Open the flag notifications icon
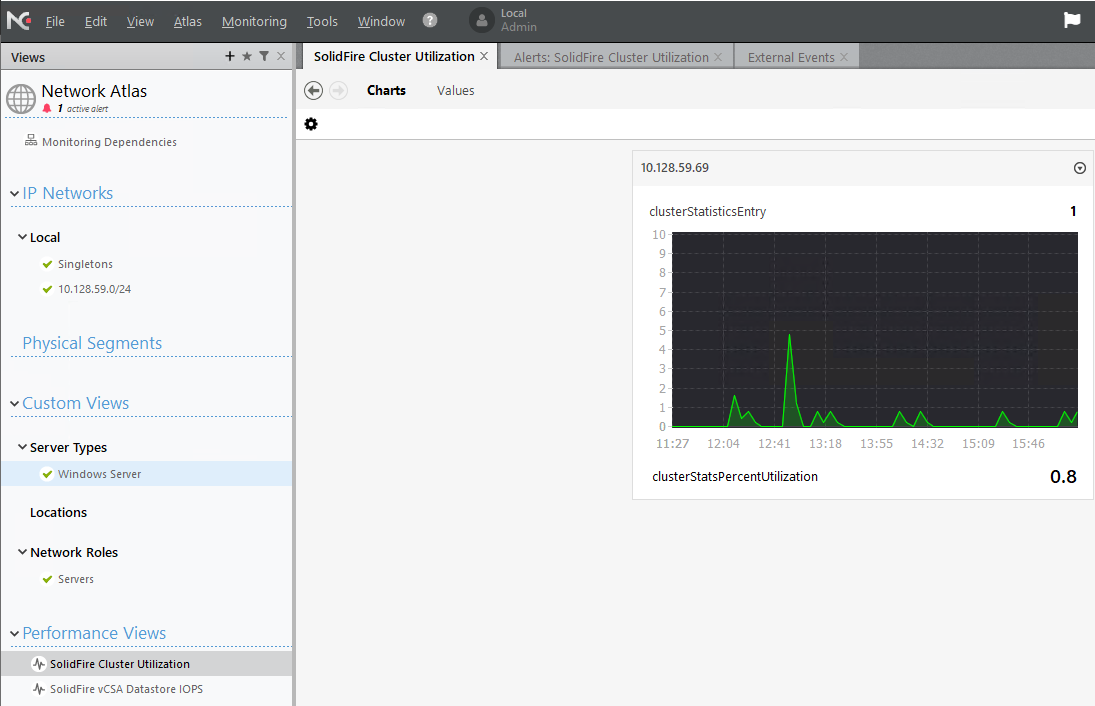Image resolution: width=1095 pixels, height=706 pixels. (x=1072, y=20)
